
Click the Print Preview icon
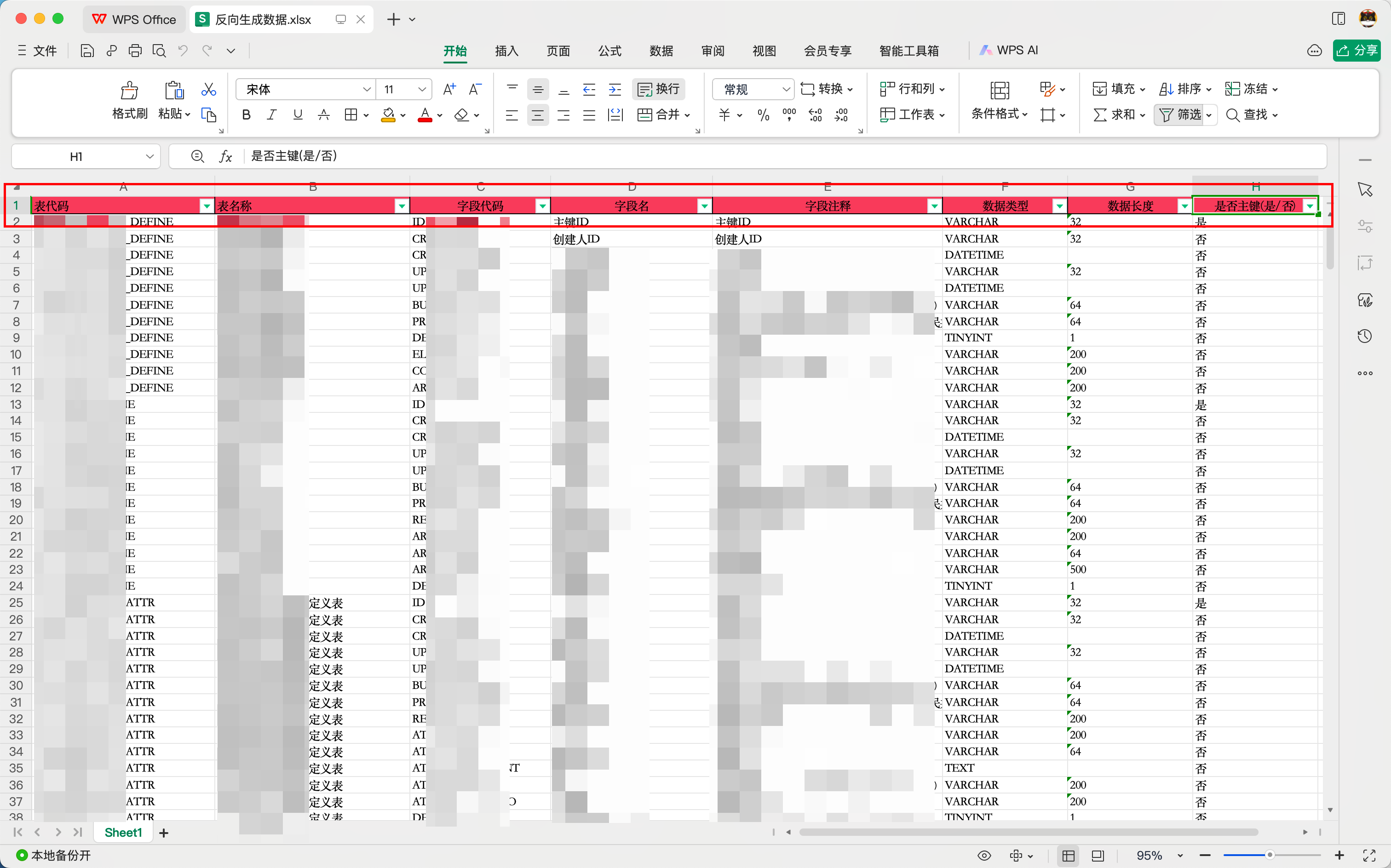[159, 51]
